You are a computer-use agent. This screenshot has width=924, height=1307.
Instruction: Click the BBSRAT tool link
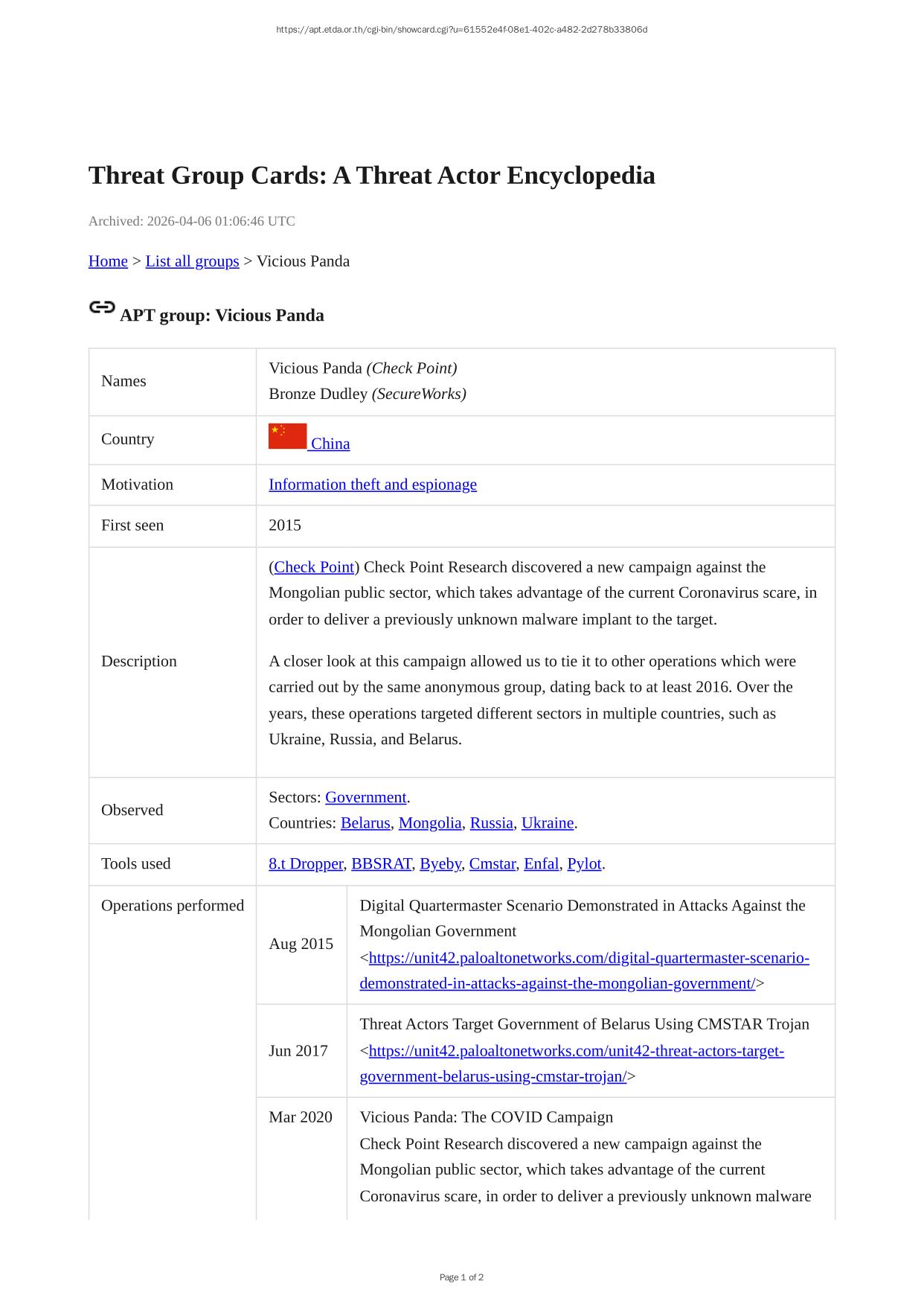381,864
